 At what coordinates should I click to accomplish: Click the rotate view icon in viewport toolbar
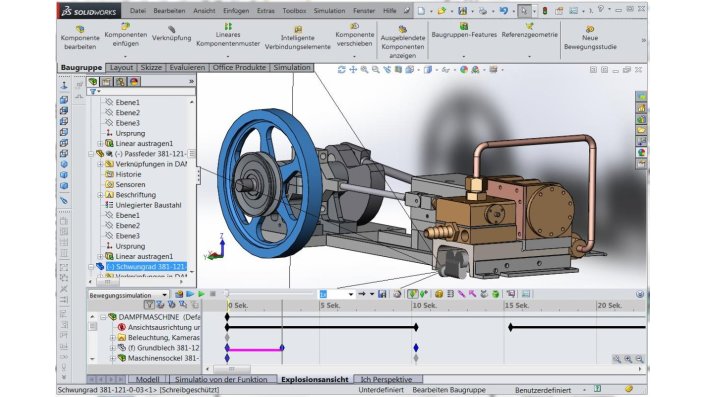coord(342,70)
